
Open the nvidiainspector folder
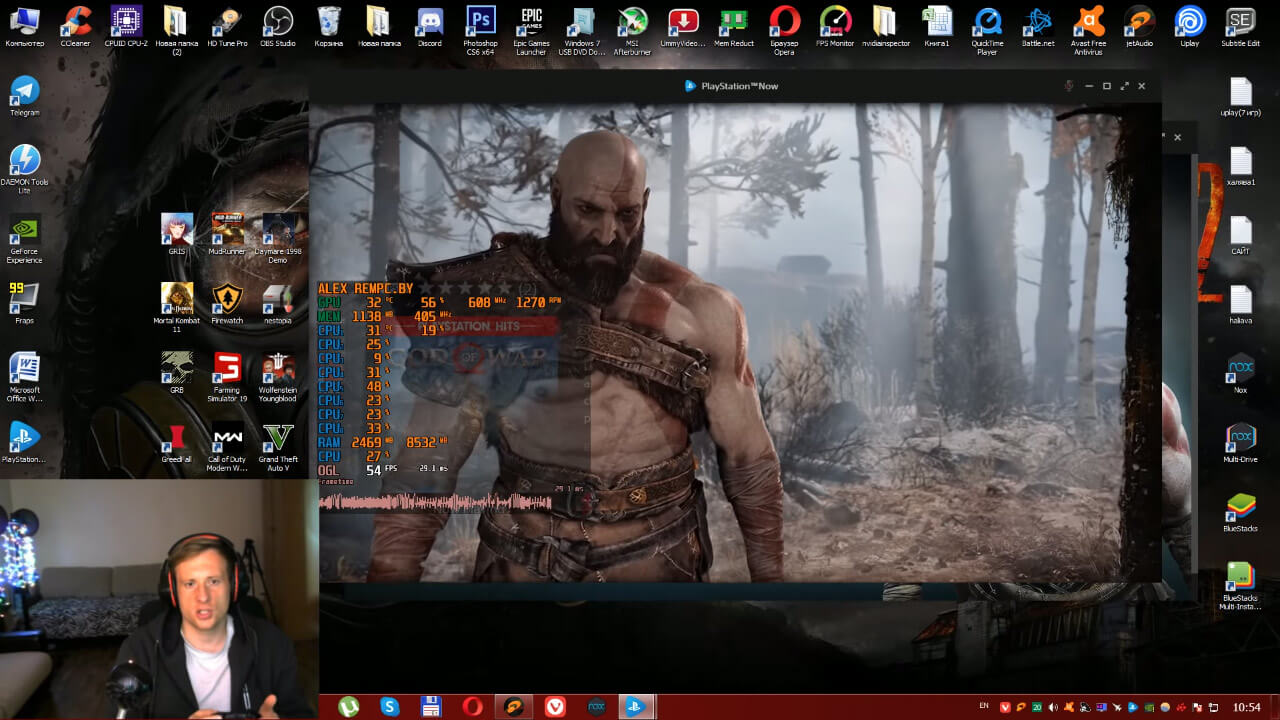[x=885, y=27]
